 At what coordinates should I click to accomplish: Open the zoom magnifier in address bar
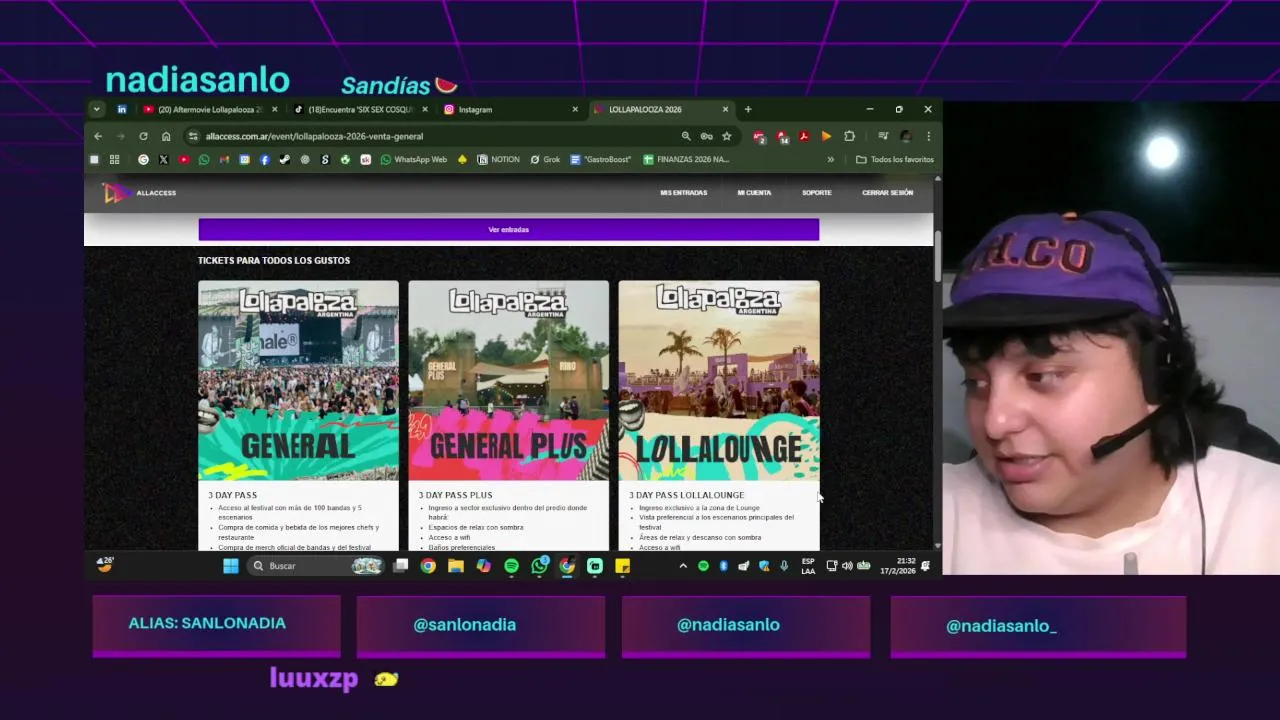(x=686, y=136)
